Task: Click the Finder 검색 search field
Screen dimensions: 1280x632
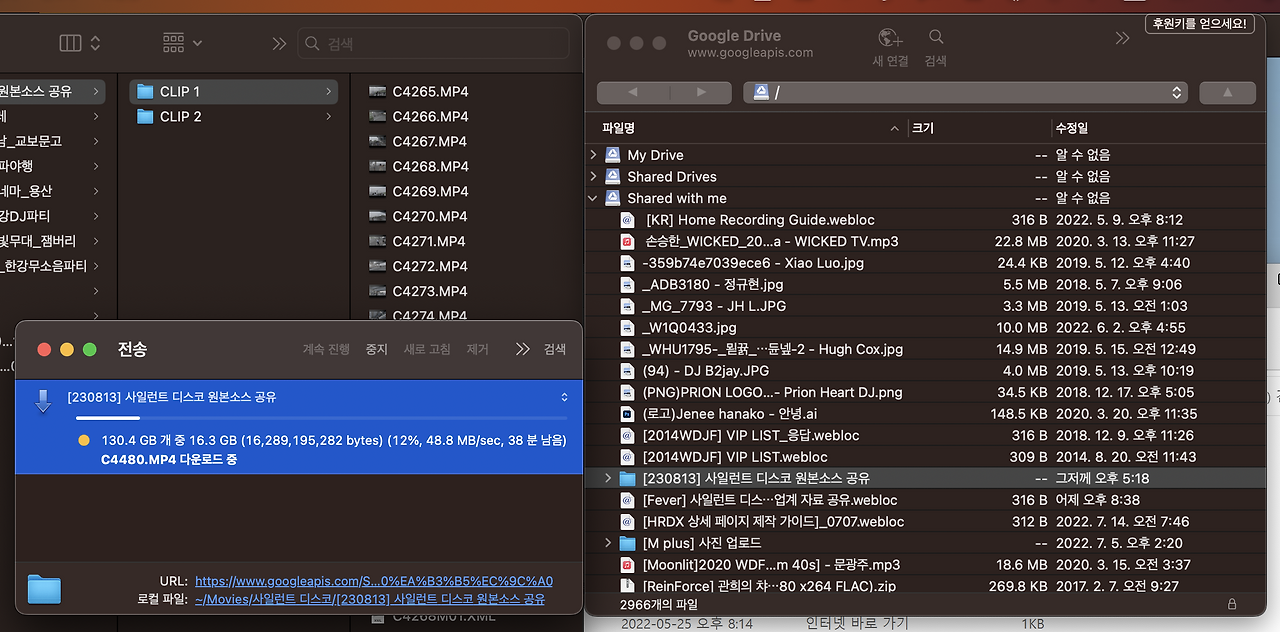Action: click(x=433, y=44)
